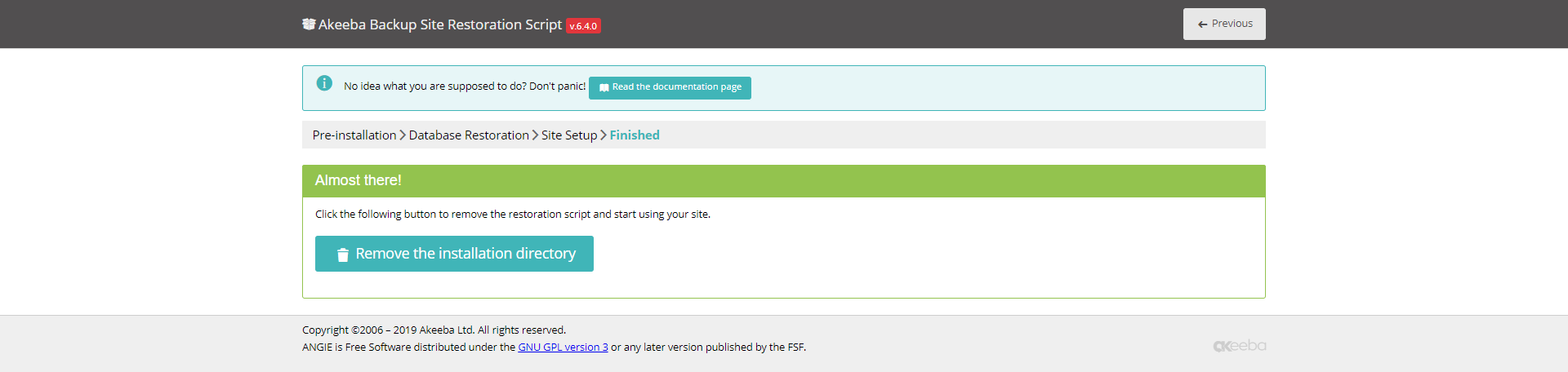Click the grey Akeeba logo in footer

1240,346
